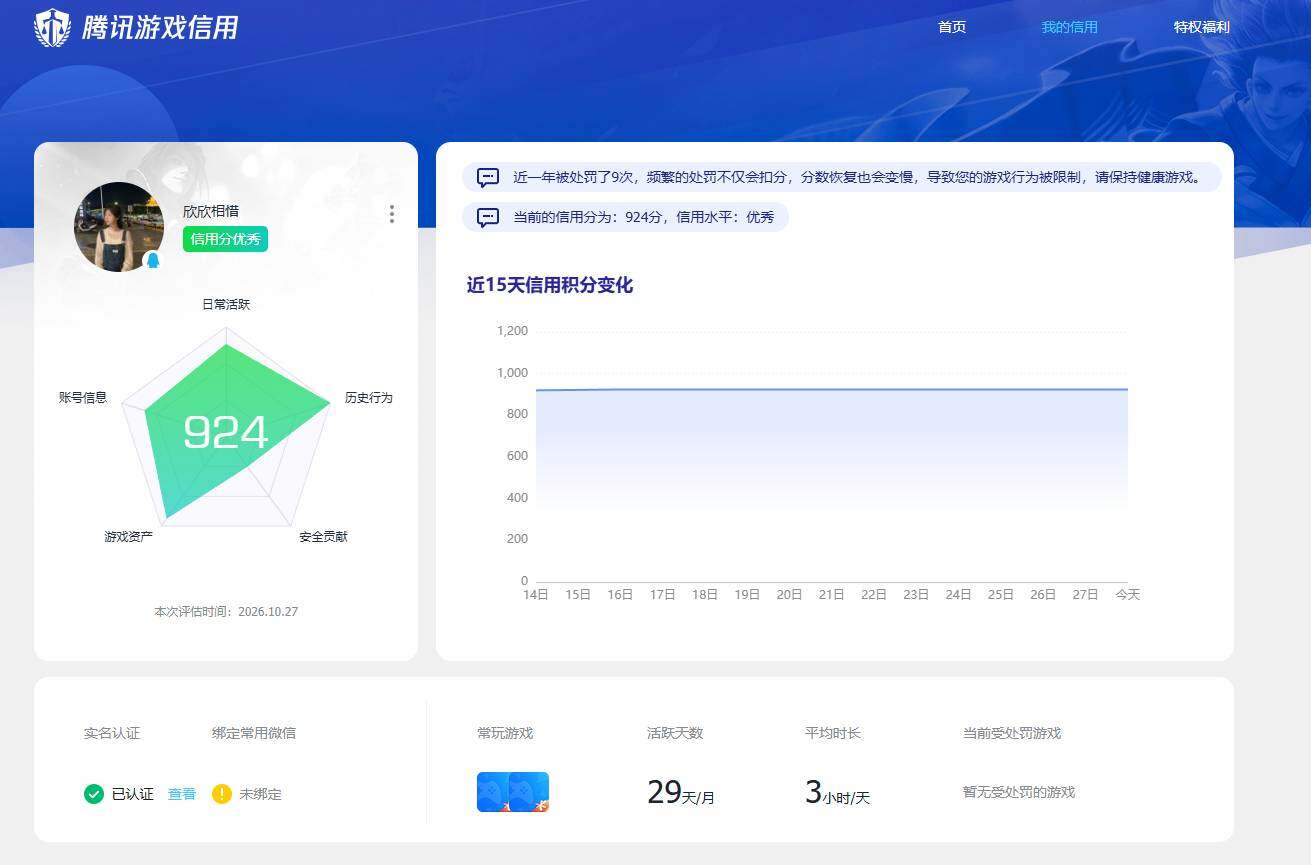Click the 29天/月 active days value
Image resolution: width=1311 pixels, height=865 pixels.
tap(681, 793)
